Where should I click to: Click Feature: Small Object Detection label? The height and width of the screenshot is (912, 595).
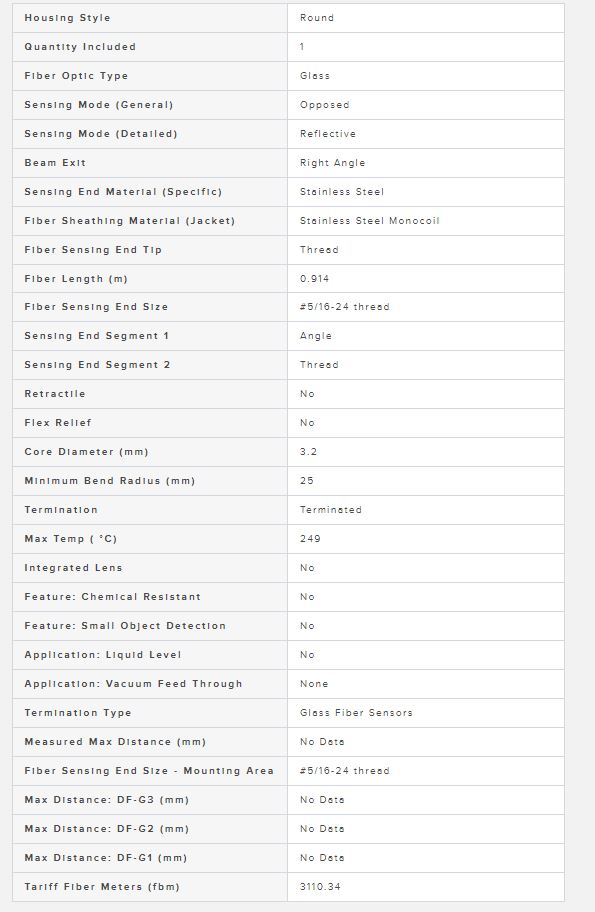124,626
